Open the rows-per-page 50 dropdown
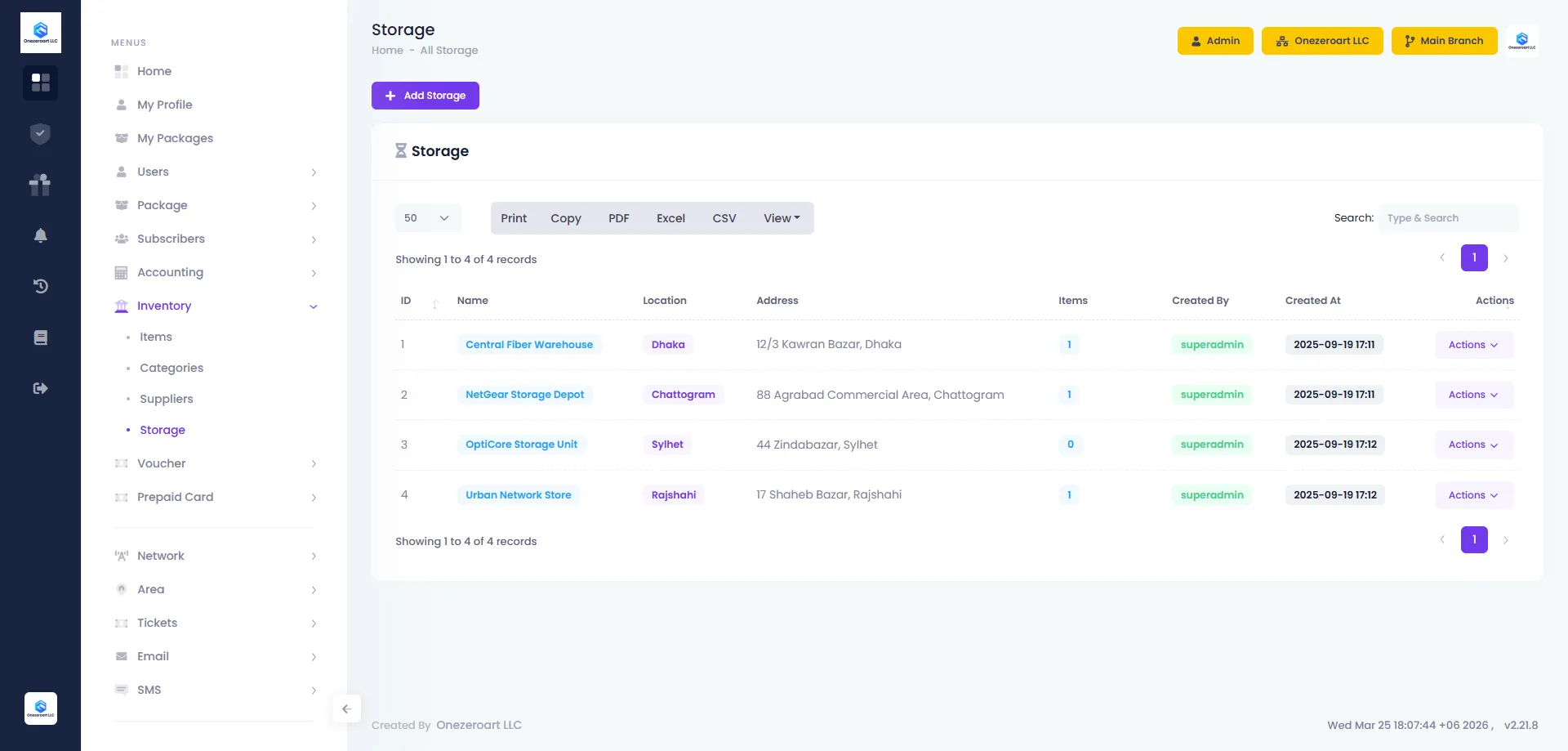 coord(427,218)
